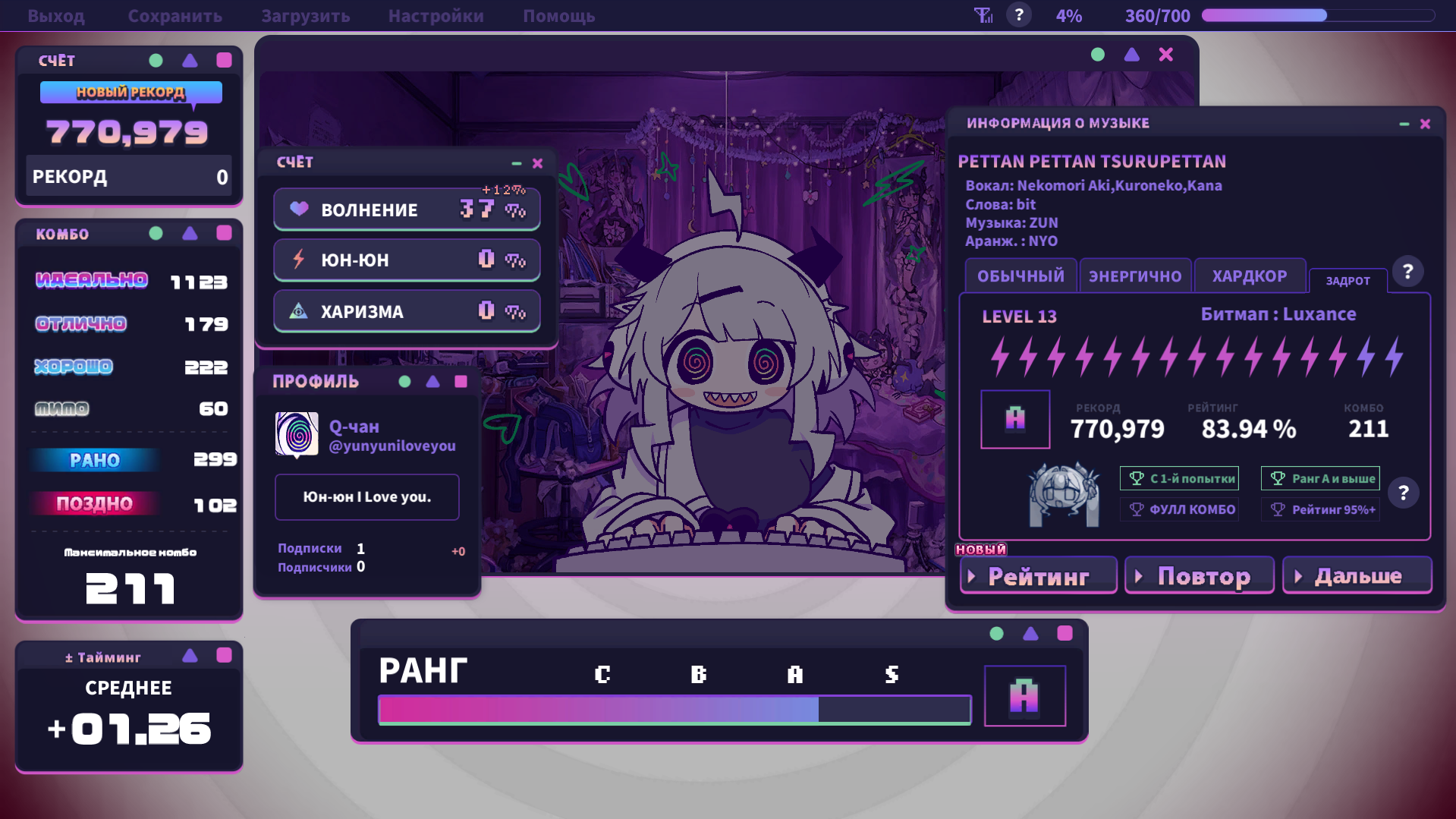Switch to the ЗАДРОТ difficulty tab
The image size is (1456, 819).
1348,281
